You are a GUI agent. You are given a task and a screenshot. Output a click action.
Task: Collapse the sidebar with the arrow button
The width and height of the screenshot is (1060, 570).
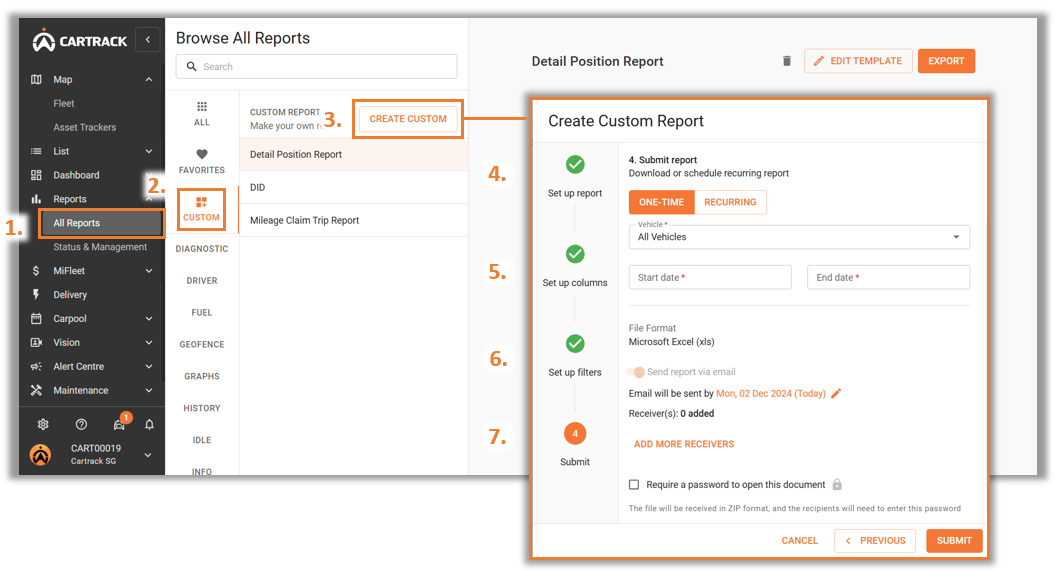[148, 39]
